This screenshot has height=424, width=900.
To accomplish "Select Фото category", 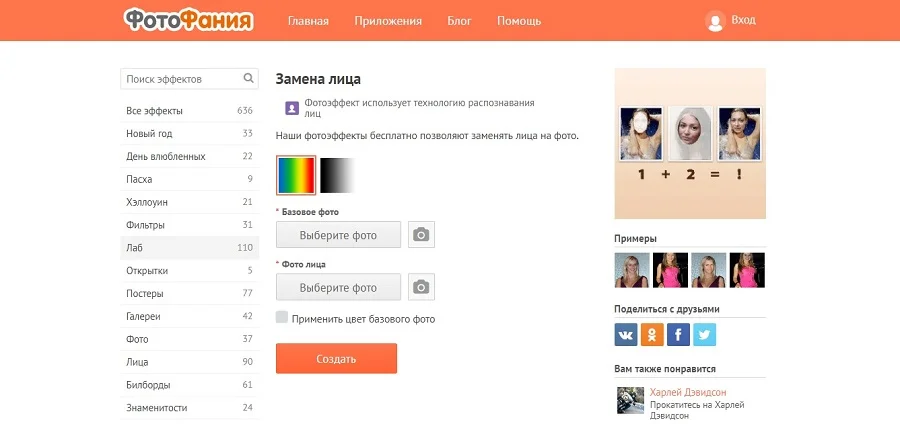I will 189,339.
